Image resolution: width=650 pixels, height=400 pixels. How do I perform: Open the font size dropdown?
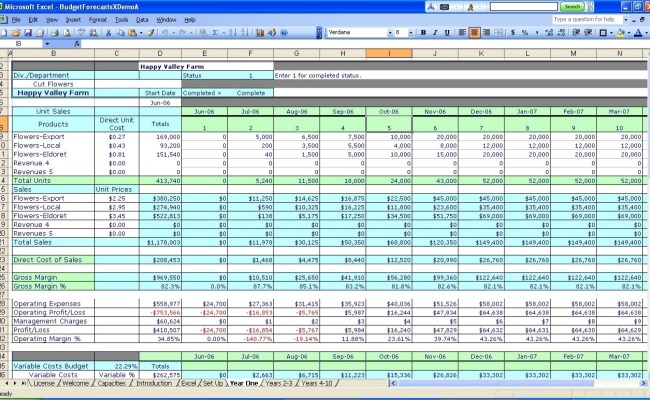(x=411, y=33)
